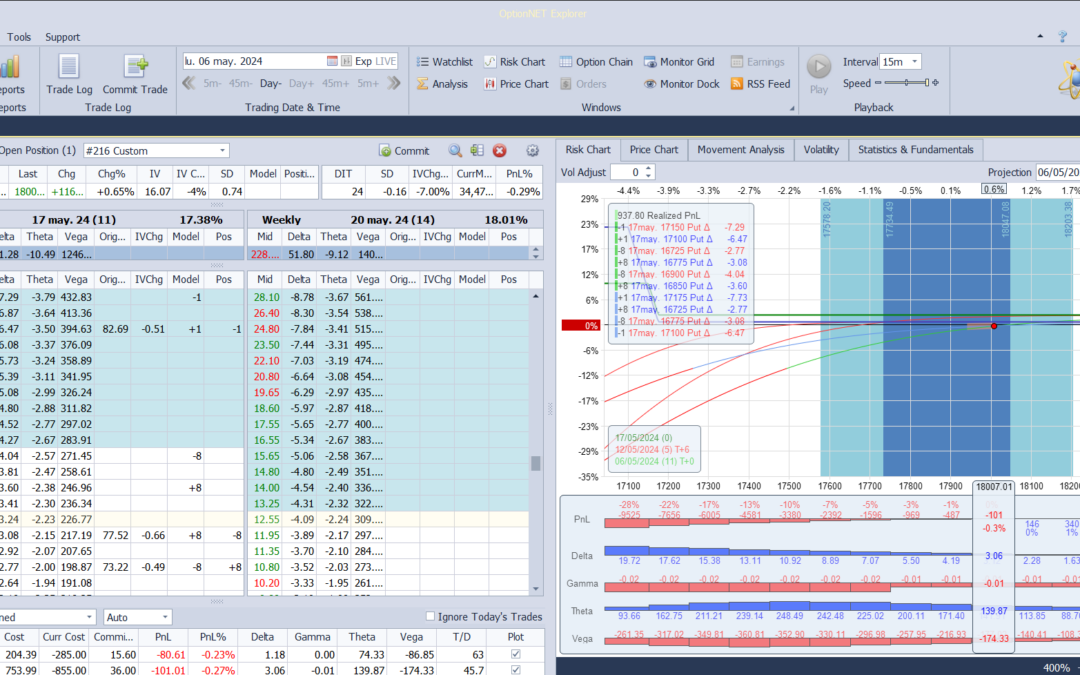Screen dimensions: 1080x675
Task: Decrease Vol Adjust with the down arrow
Action: tap(648, 176)
